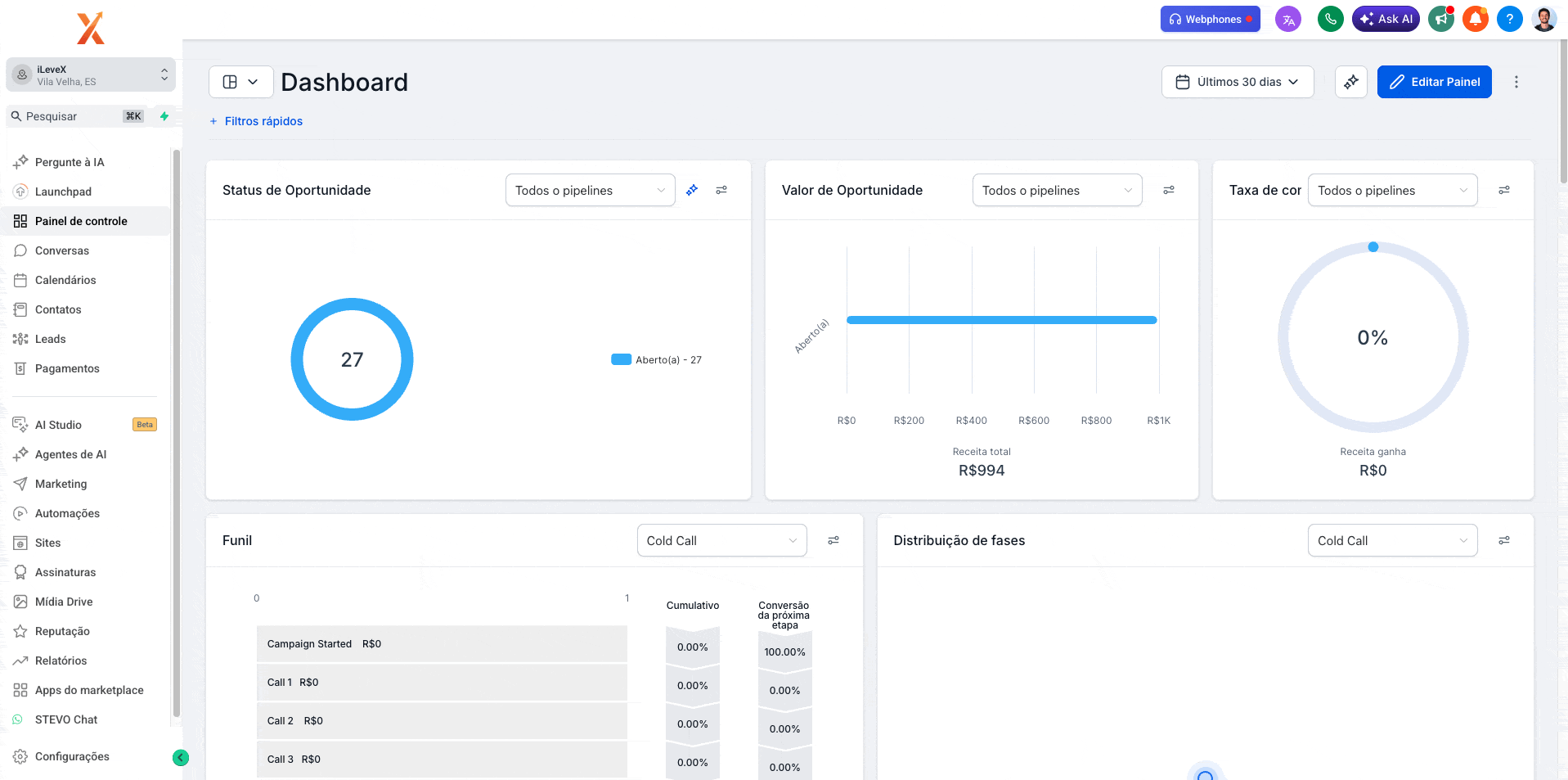Viewport: 1568px width, 780px height.
Task: Click the Mídia Drive image icon
Action: pyautogui.click(x=20, y=602)
